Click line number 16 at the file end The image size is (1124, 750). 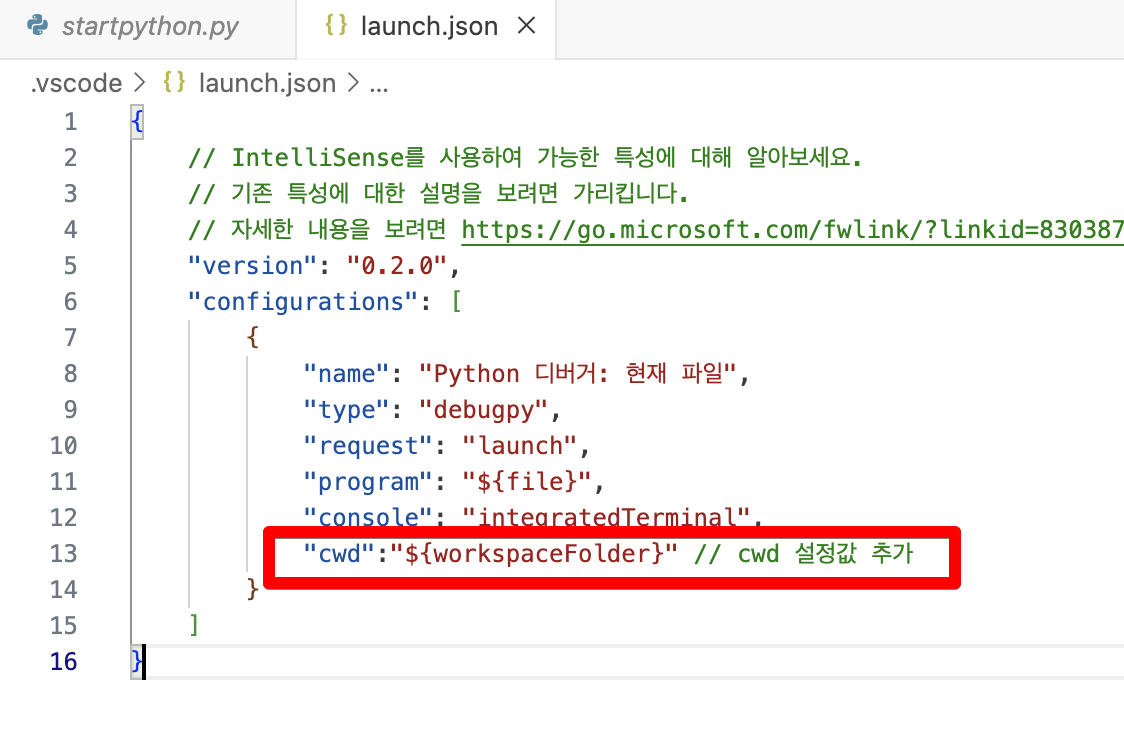[x=63, y=661]
